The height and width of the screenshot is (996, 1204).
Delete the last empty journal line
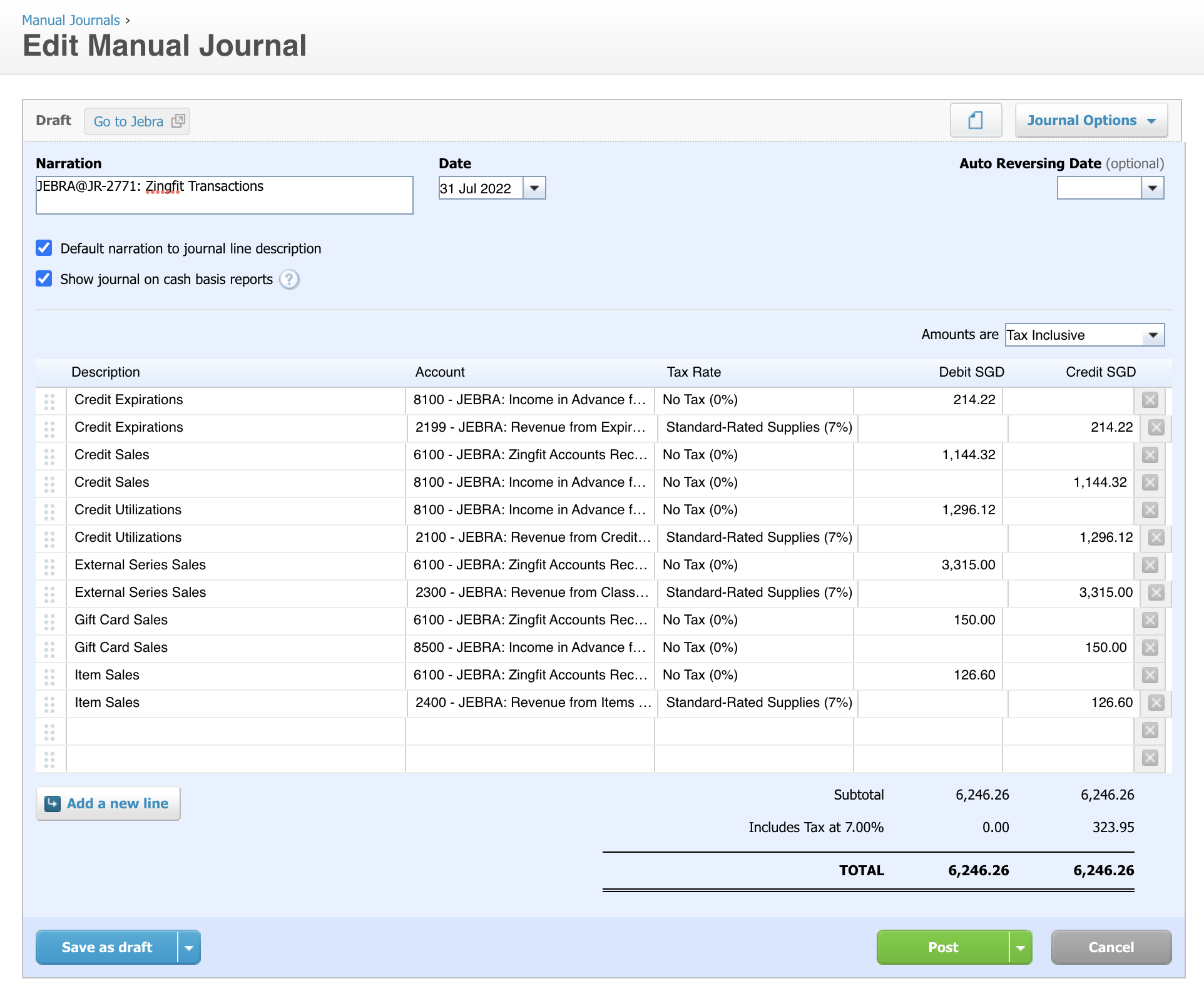1150,758
